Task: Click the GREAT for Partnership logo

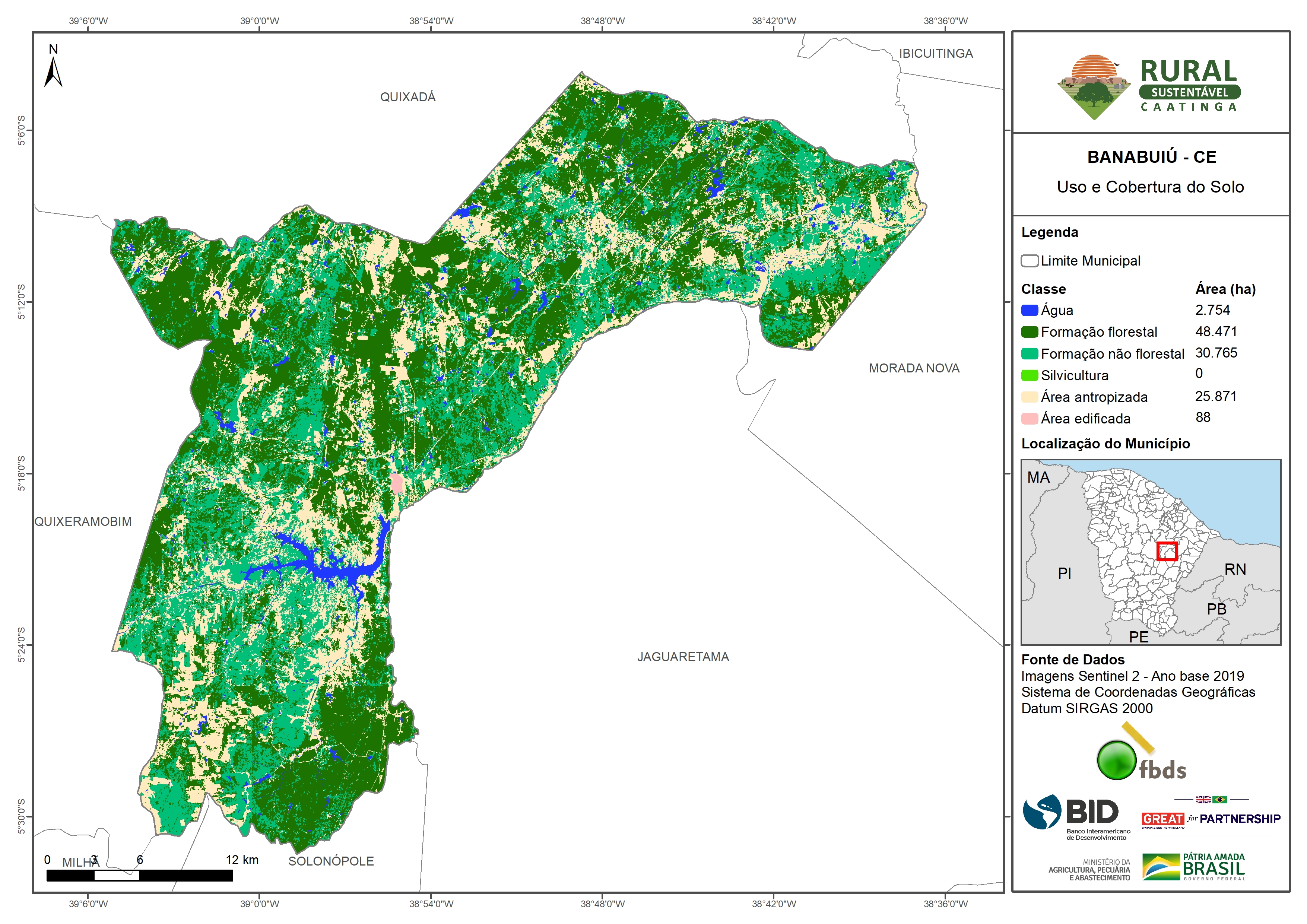Action: tap(1211, 818)
